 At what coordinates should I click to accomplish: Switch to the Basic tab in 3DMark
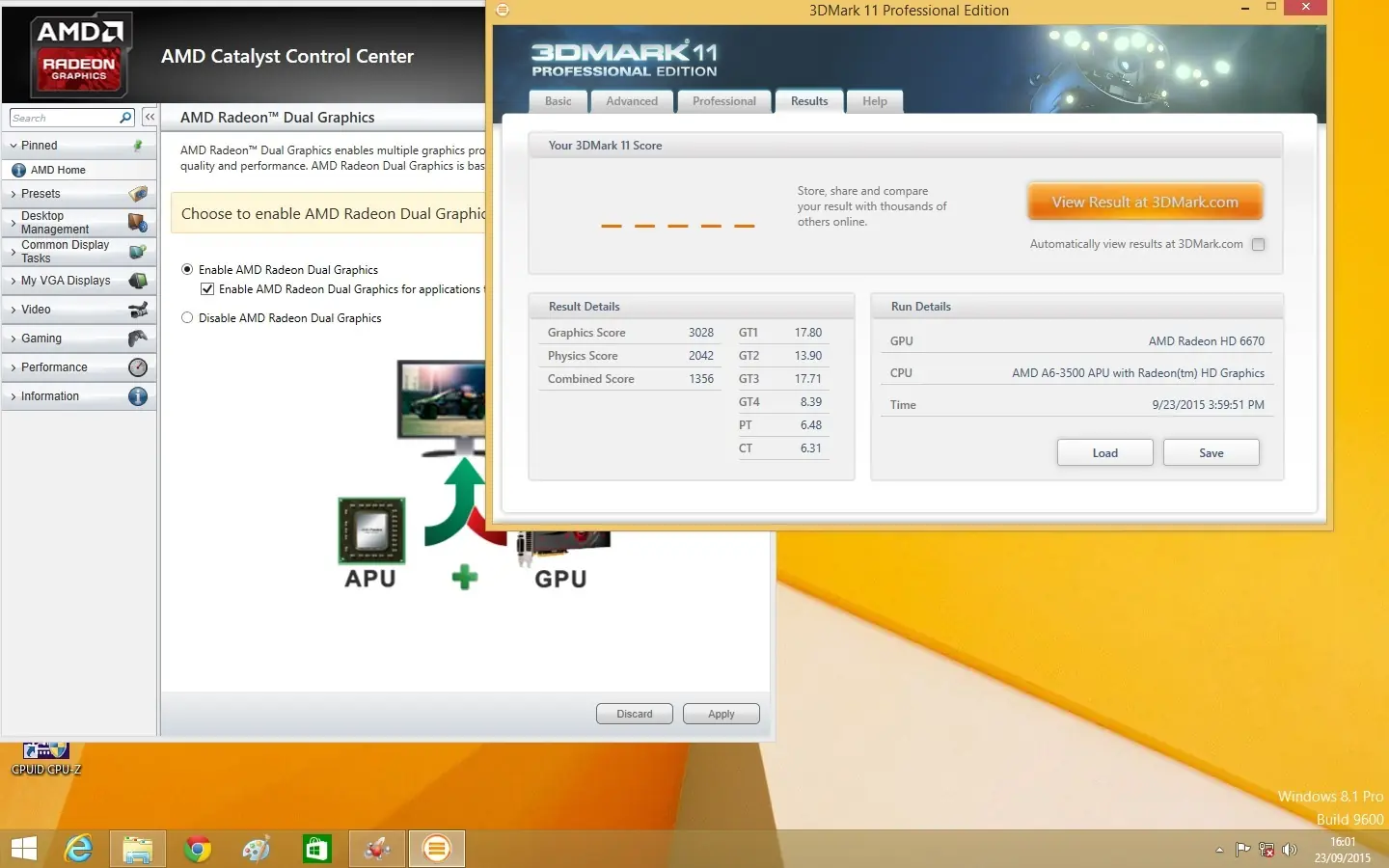coord(558,101)
